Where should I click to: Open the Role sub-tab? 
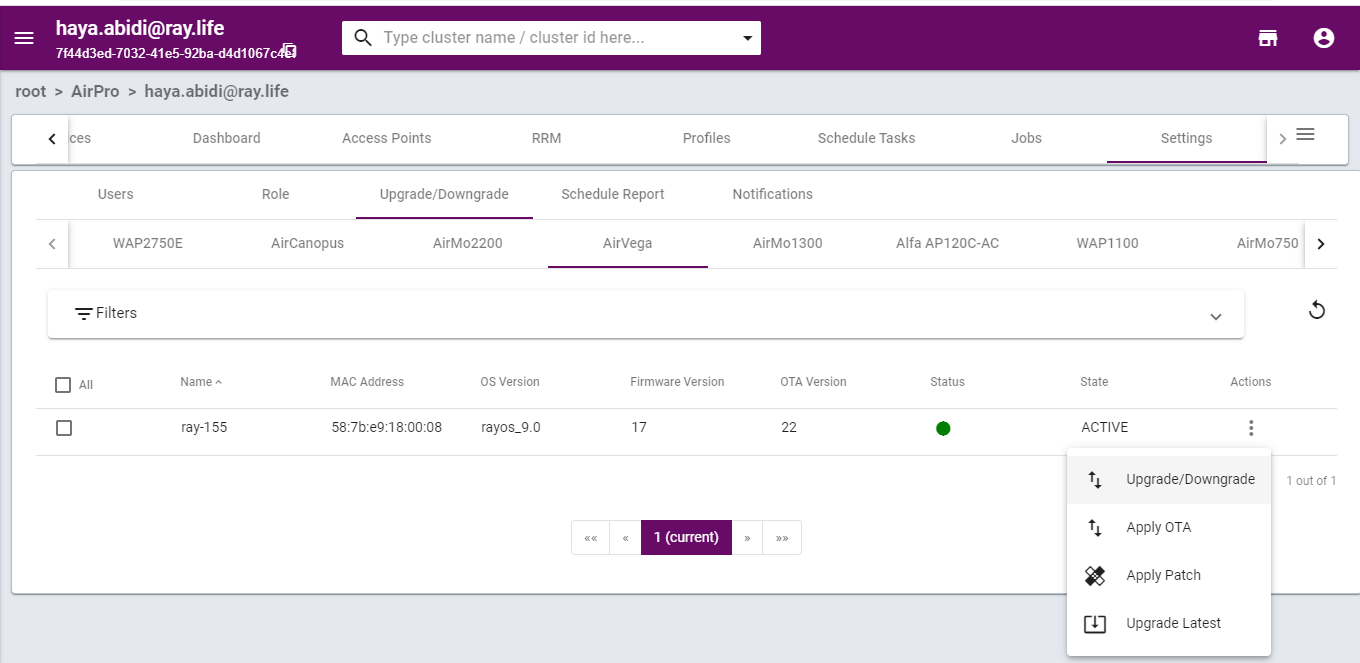point(276,194)
